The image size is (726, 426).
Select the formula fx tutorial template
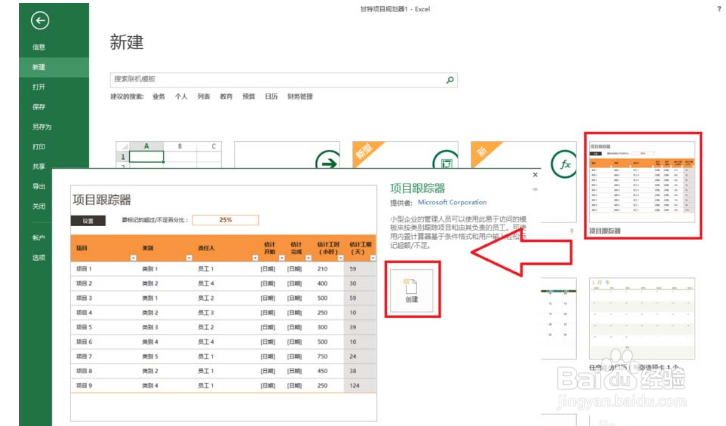coord(523,155)
